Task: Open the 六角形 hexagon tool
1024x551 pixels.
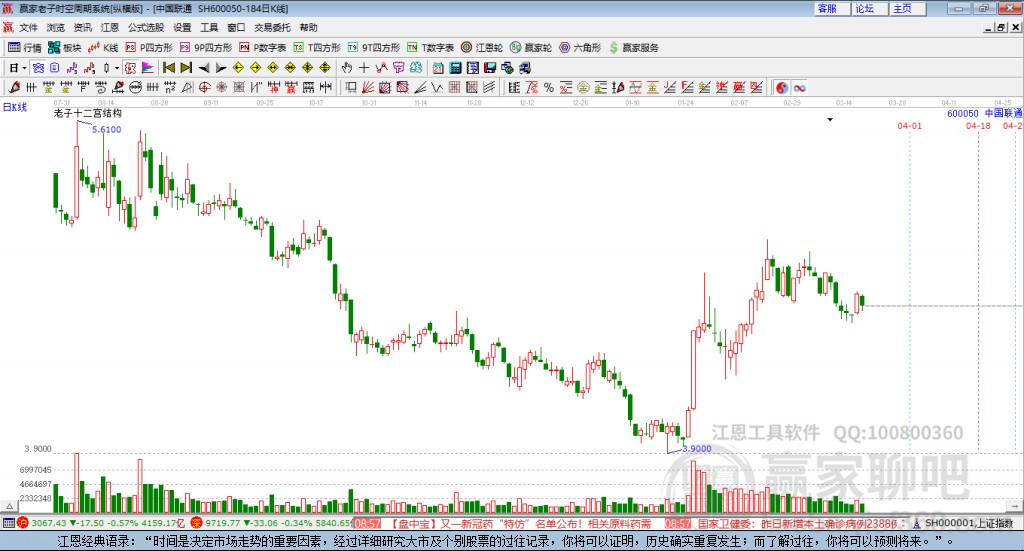Action: [580, 48]
